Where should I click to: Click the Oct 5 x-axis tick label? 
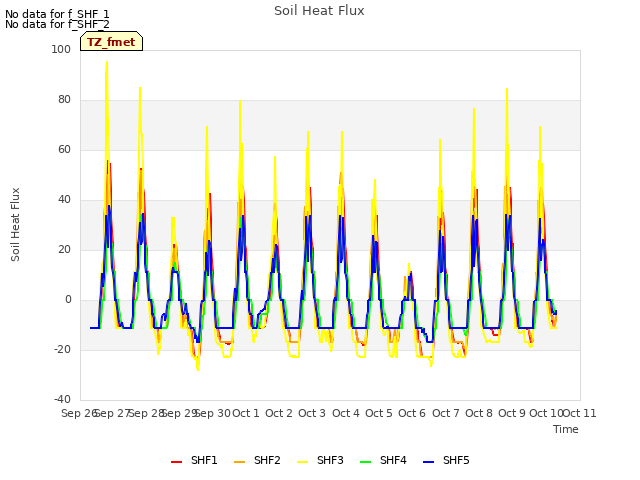point(379,413)
